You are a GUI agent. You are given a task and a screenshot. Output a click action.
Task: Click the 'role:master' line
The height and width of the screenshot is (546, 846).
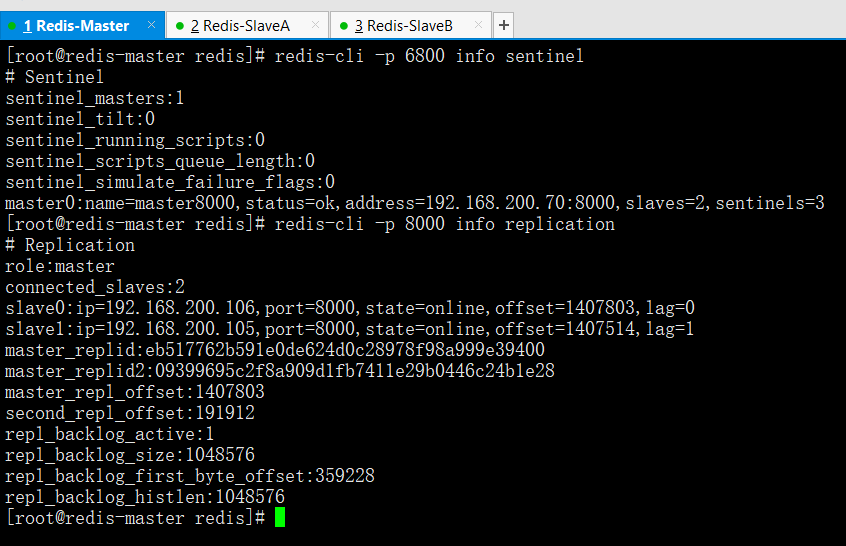[60, 267]
